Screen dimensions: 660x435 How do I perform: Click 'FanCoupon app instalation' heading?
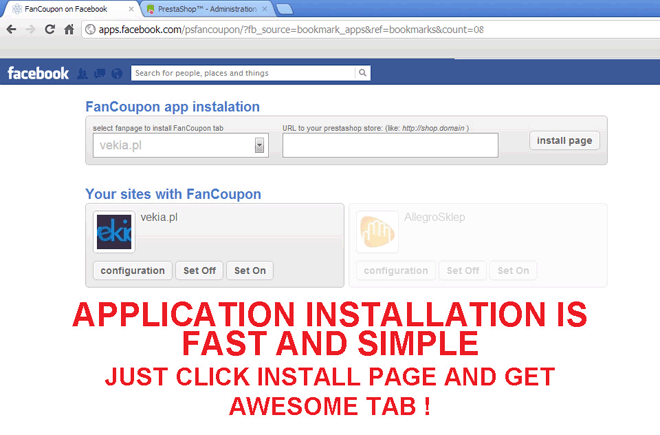coord(173,107)
